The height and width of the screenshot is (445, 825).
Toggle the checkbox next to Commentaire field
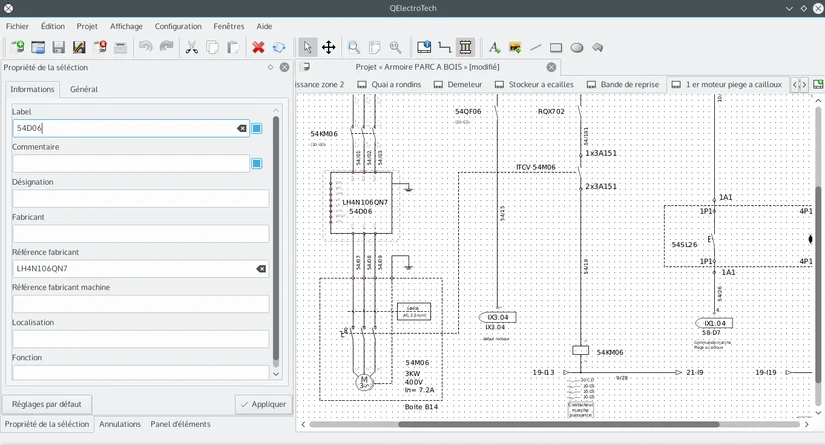256,163
